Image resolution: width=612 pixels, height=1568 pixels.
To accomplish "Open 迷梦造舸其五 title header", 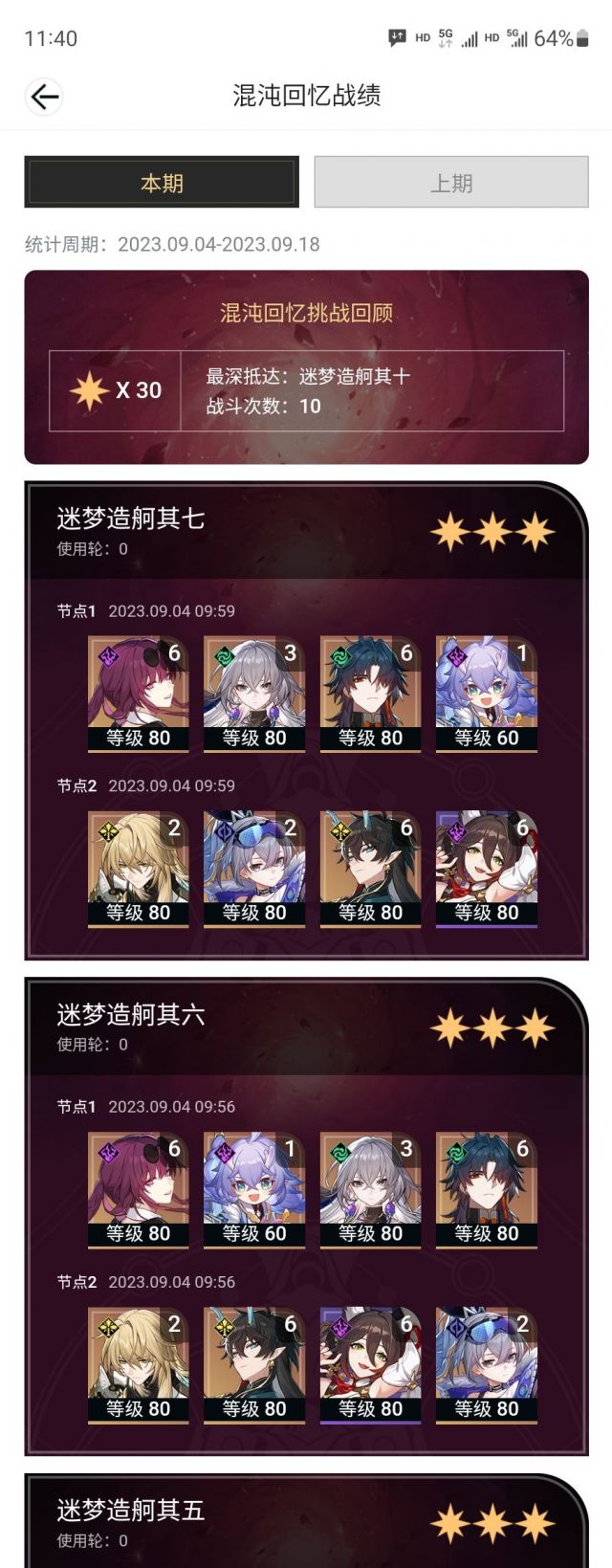I will (x=131, y=1510).
